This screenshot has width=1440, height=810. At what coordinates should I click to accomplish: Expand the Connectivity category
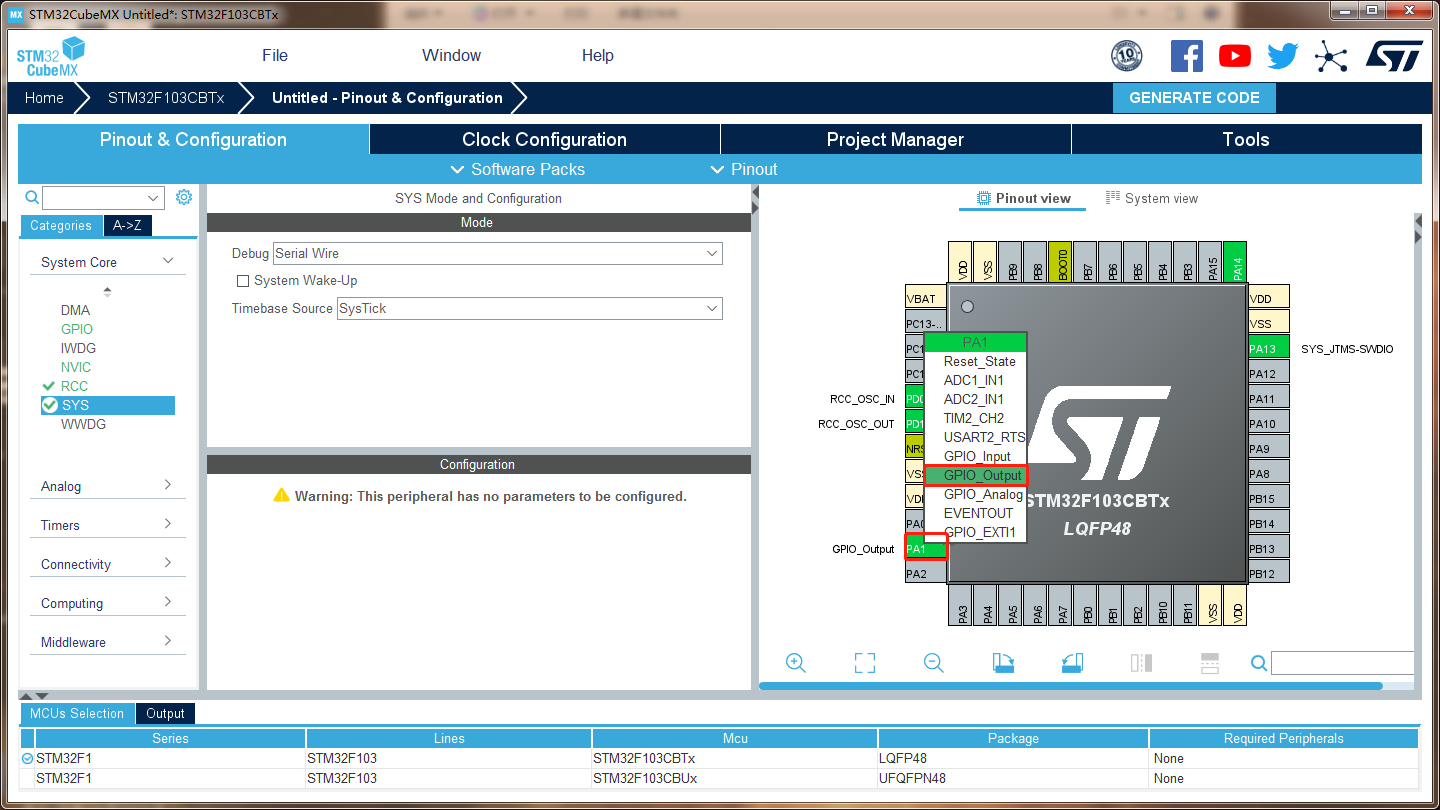(x=168, y=563)
